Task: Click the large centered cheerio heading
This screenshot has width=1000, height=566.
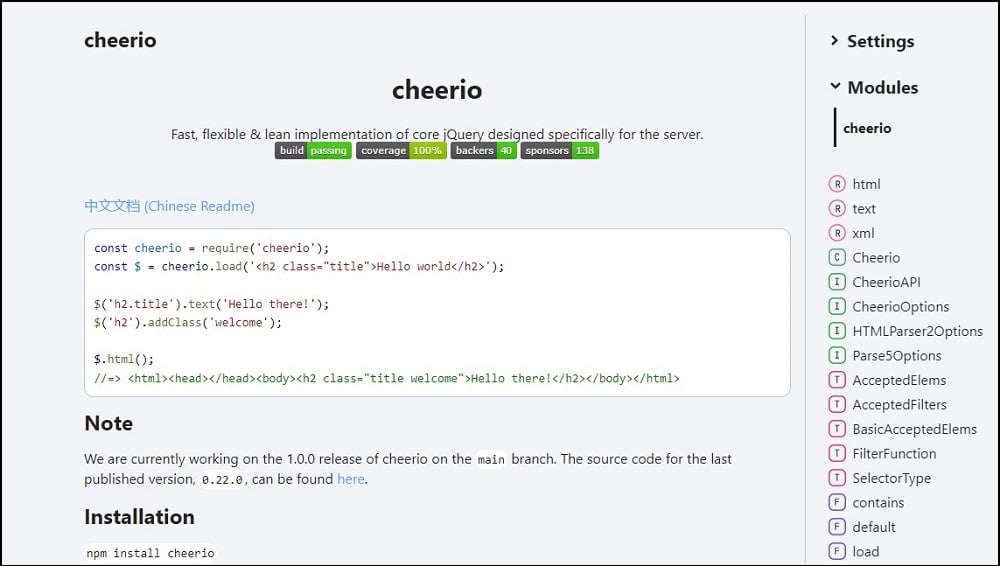Action: [437, 89]
